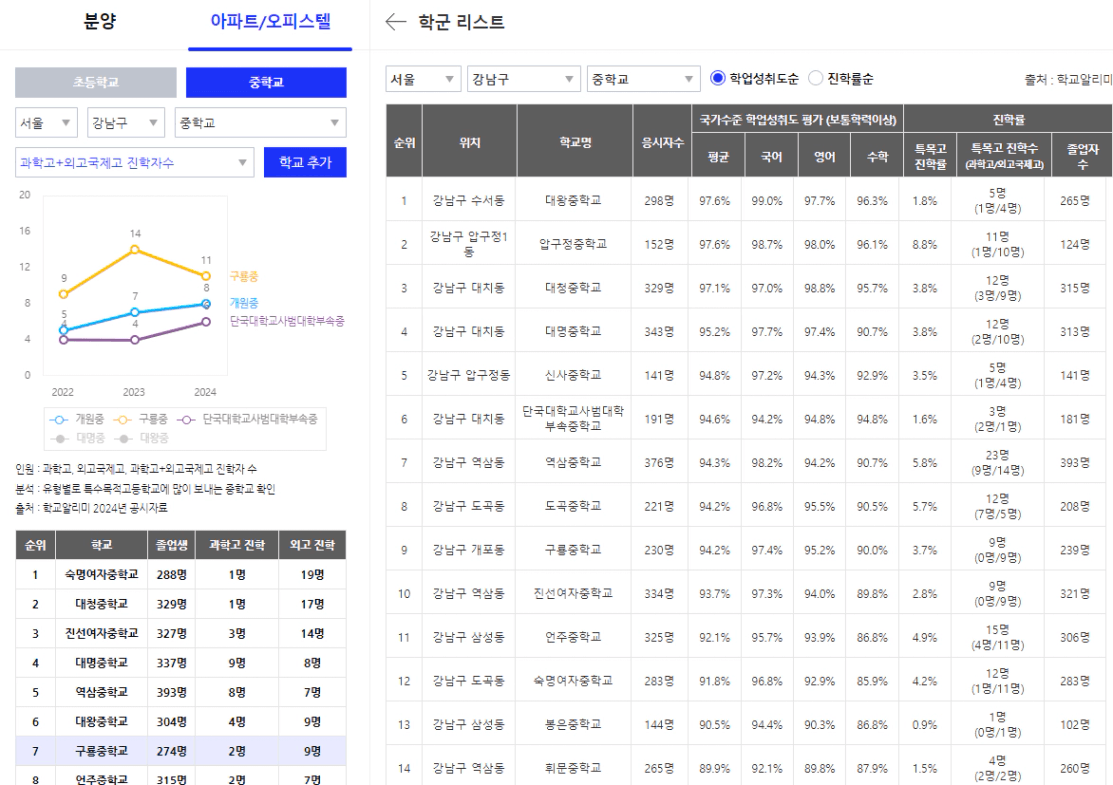Click the blue 개원중 line label on chart
Viewport: 1113px width, 785px height.
243,302
